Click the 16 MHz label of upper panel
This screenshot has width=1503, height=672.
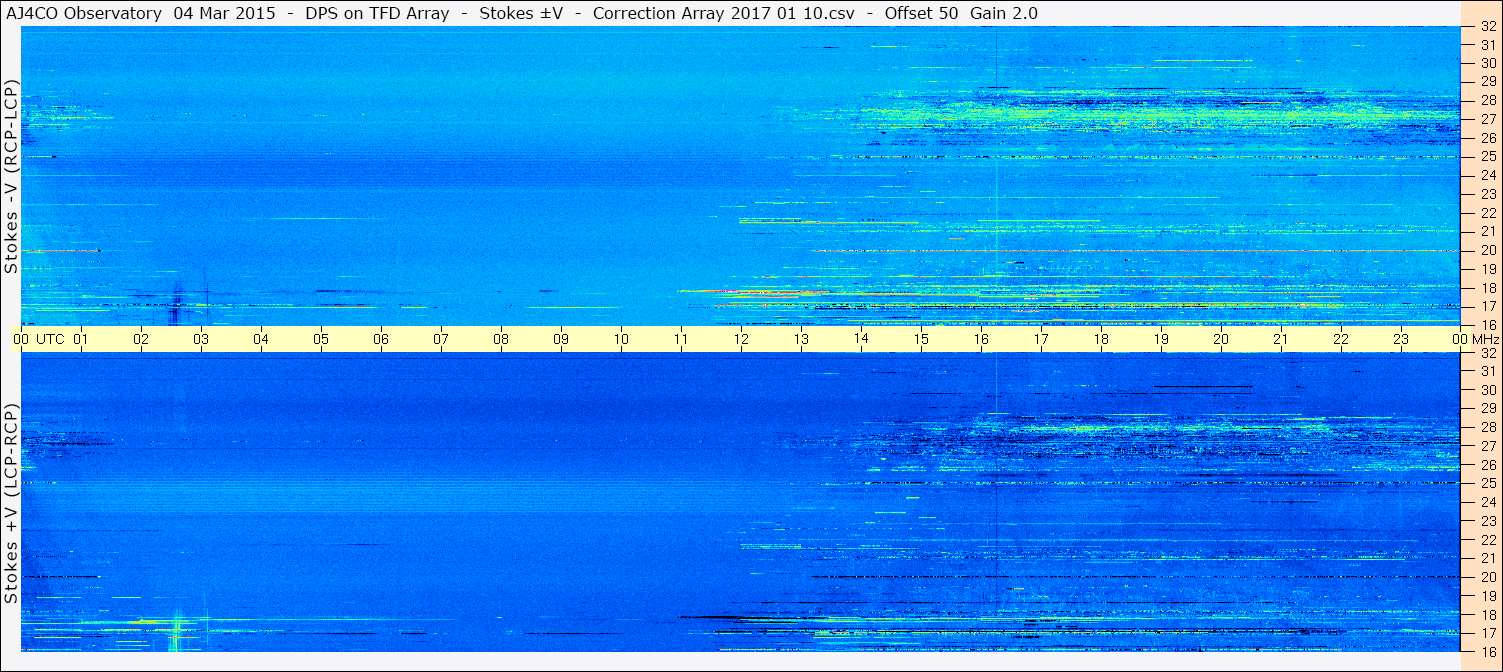[1487, 325]
